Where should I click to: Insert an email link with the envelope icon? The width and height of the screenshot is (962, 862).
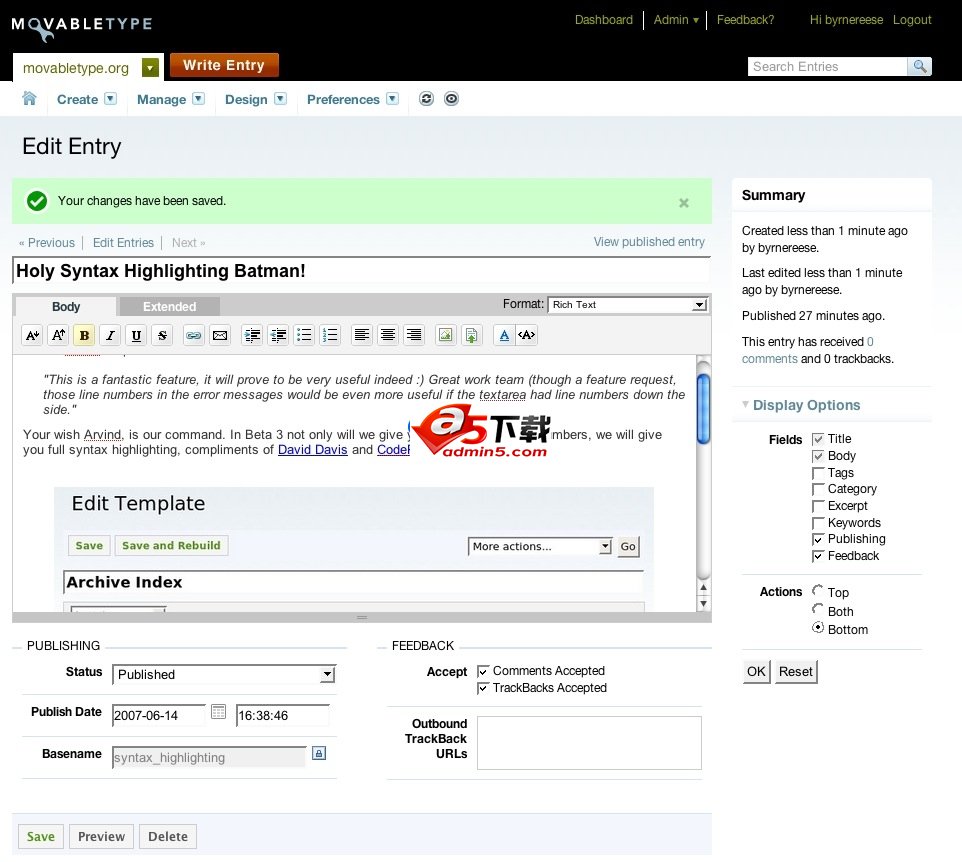(x=220, y=335)
